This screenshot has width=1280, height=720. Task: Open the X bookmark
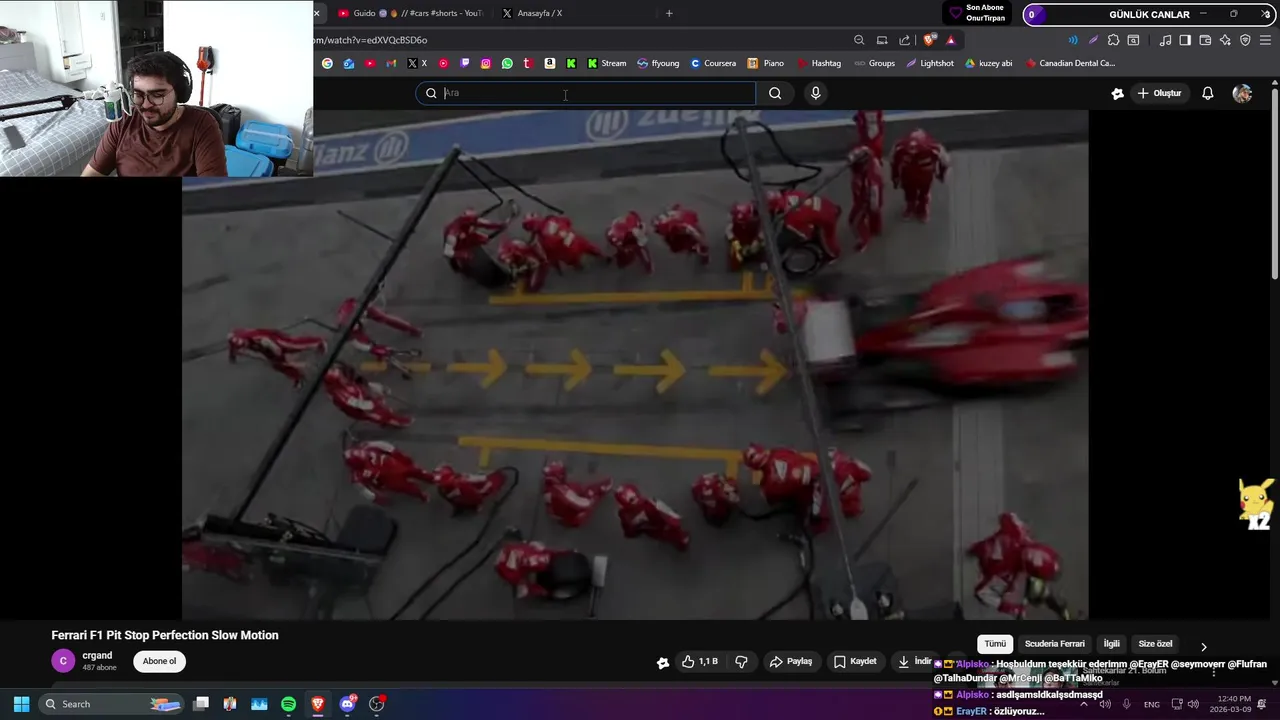(x=417, y=63)
